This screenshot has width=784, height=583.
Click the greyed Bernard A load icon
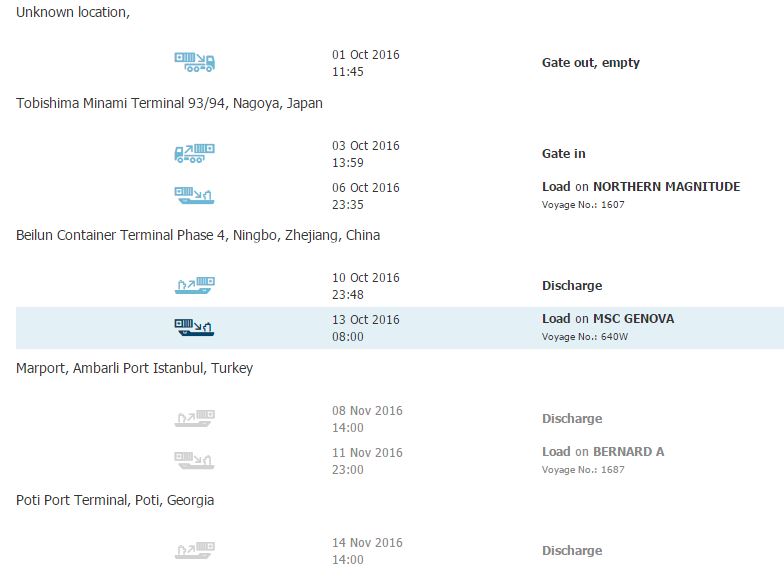(x=194, y=460)
